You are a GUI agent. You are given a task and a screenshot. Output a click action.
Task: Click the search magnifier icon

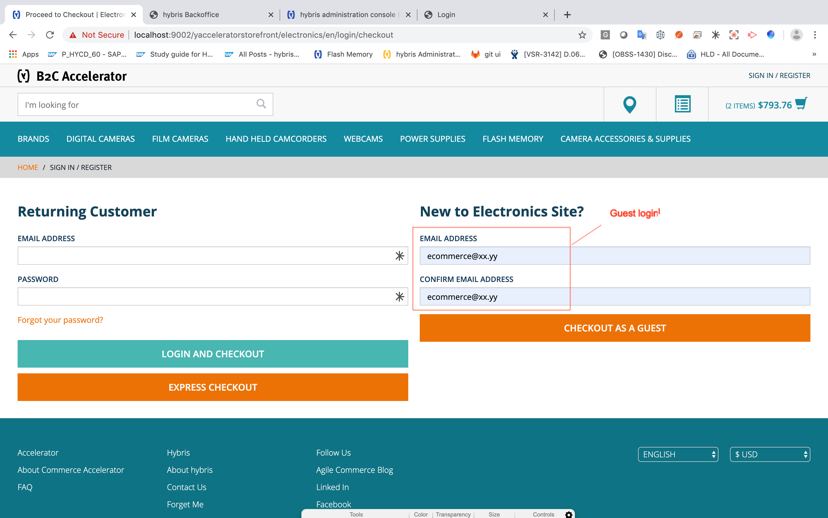(x=261, y=104)
